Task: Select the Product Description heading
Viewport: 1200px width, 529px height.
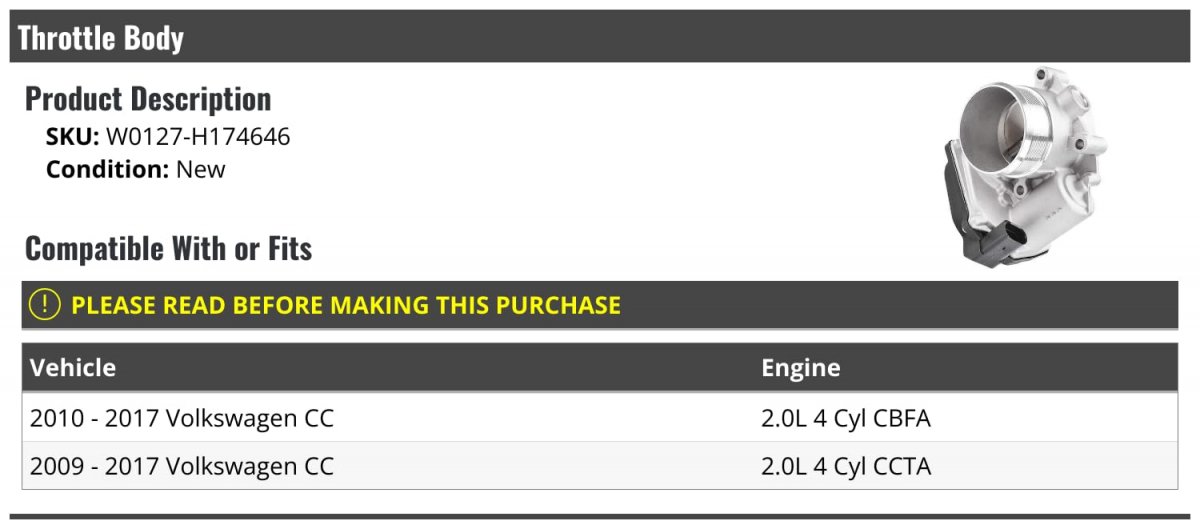Action: point(148,99)
